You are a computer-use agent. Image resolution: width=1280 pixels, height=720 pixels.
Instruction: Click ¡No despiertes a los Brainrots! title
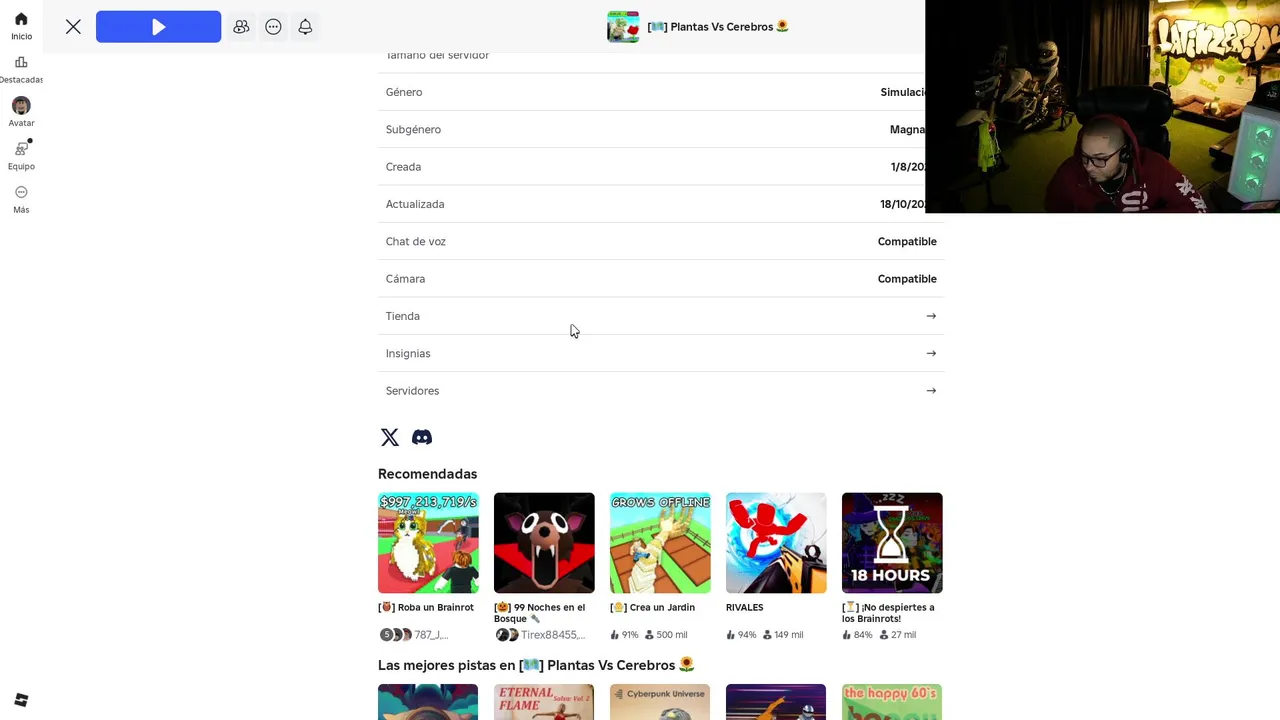(888, 613)
